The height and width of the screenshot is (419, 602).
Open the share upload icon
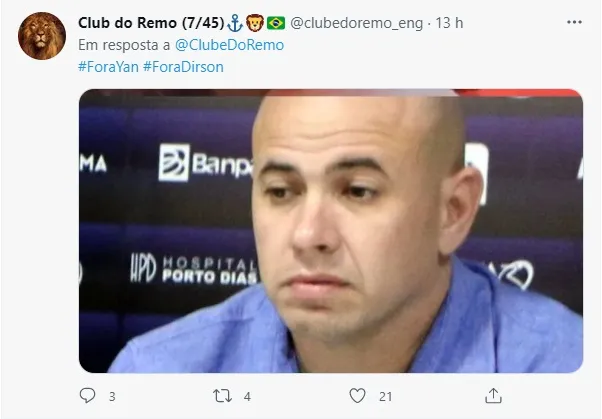493,396
